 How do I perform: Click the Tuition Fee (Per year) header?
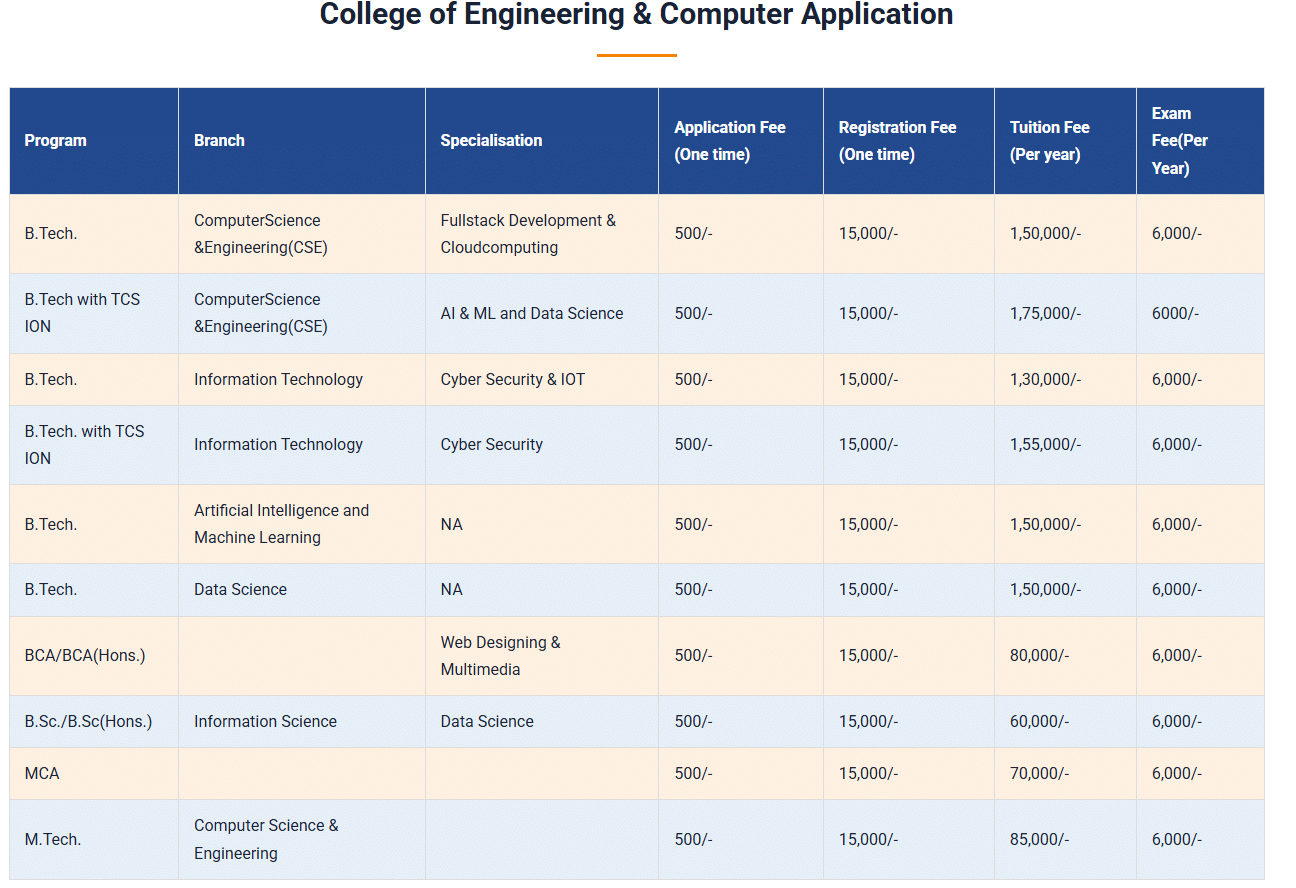[x=1049, y=141]
